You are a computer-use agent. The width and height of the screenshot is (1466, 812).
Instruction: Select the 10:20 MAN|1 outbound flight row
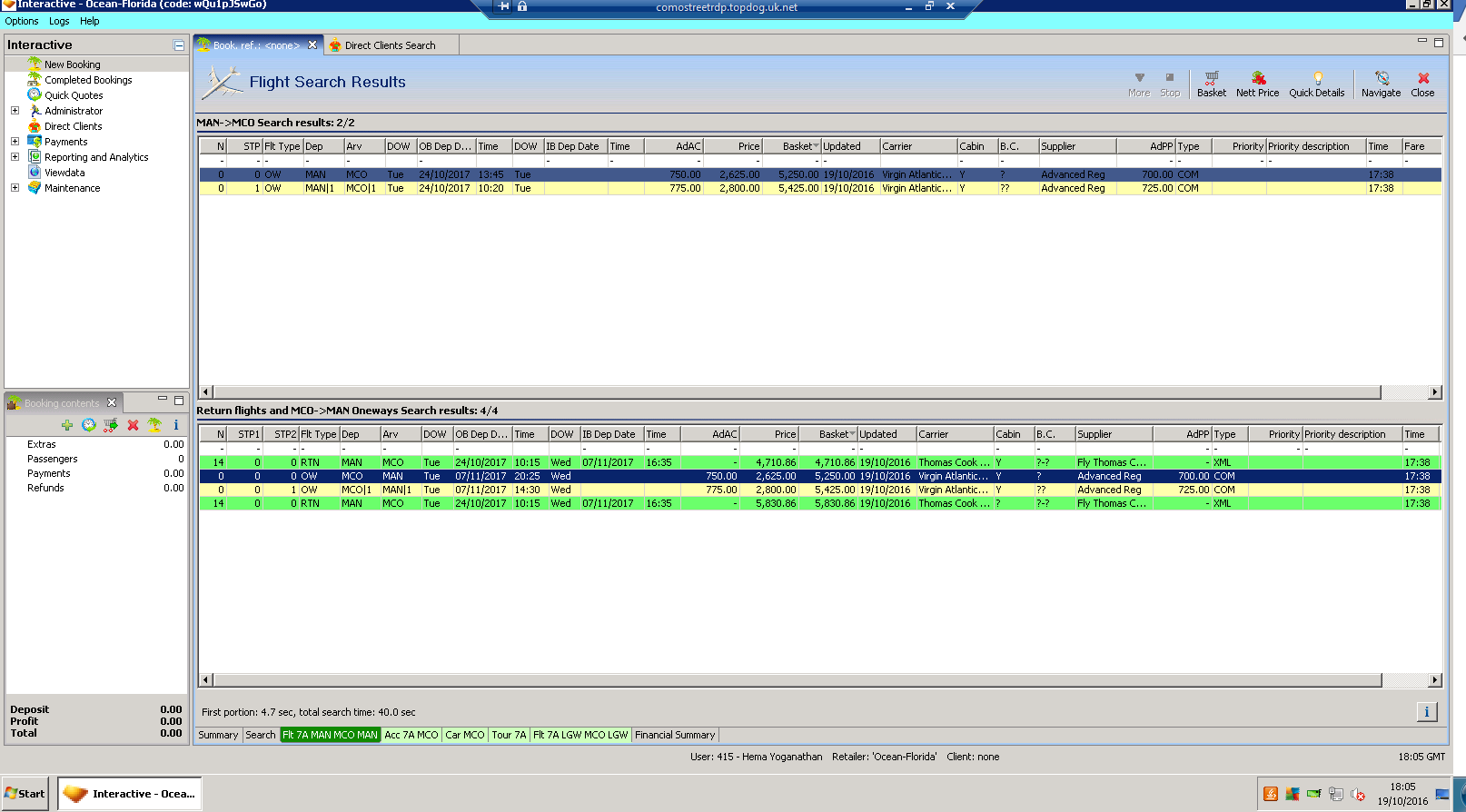[x=820, y=189]
